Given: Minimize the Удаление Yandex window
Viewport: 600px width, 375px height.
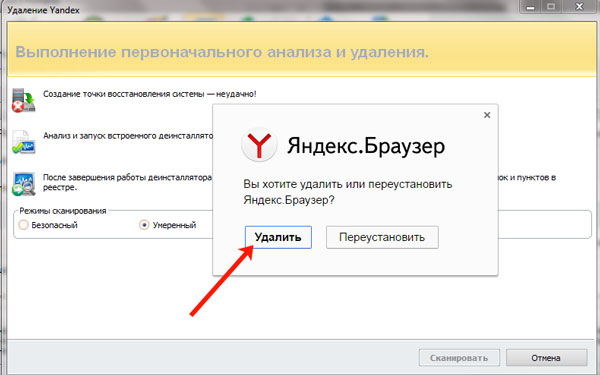Looking at the screenshot, I should tap(530, 7).
